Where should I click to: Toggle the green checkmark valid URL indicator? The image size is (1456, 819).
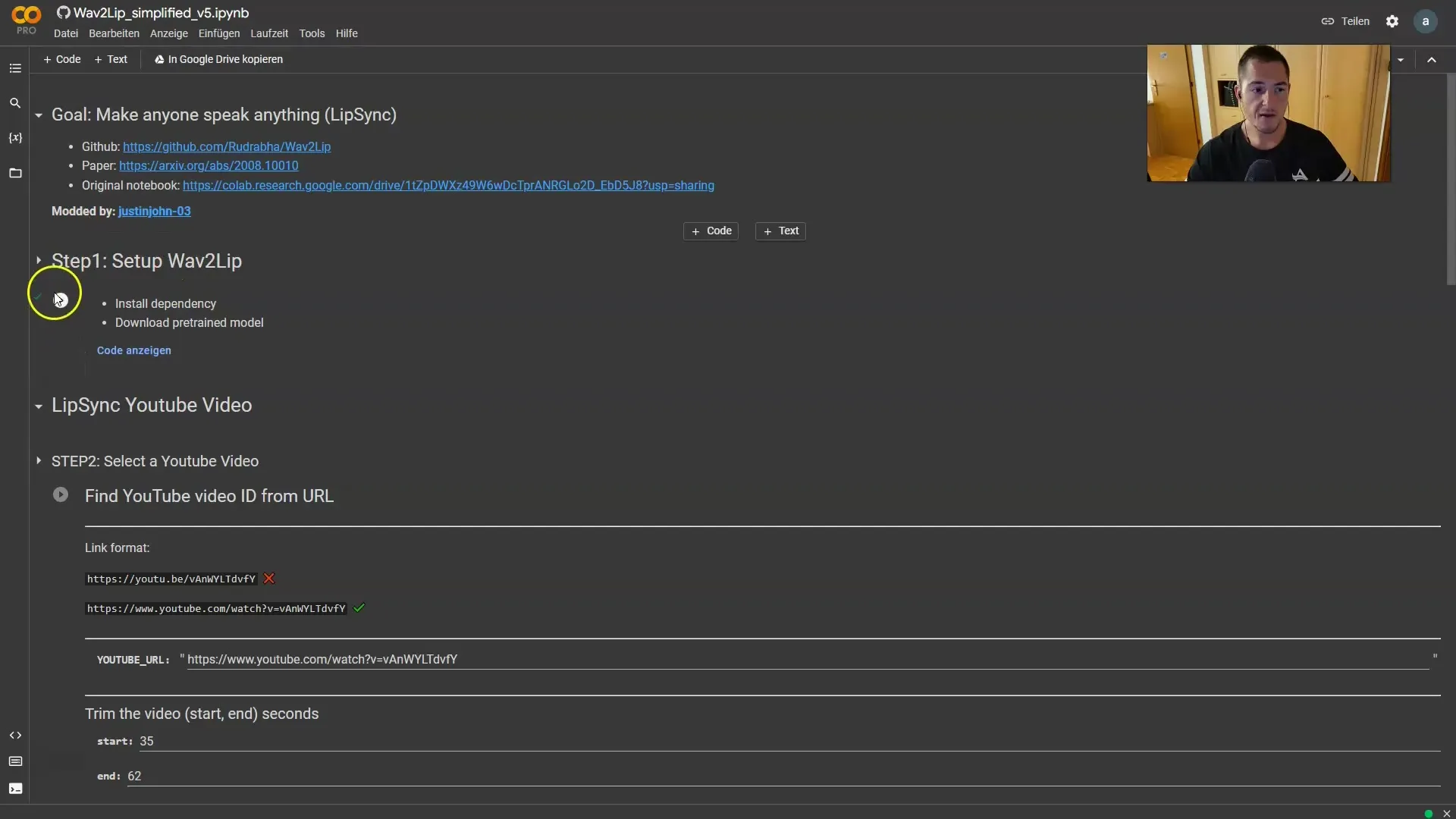358,608
